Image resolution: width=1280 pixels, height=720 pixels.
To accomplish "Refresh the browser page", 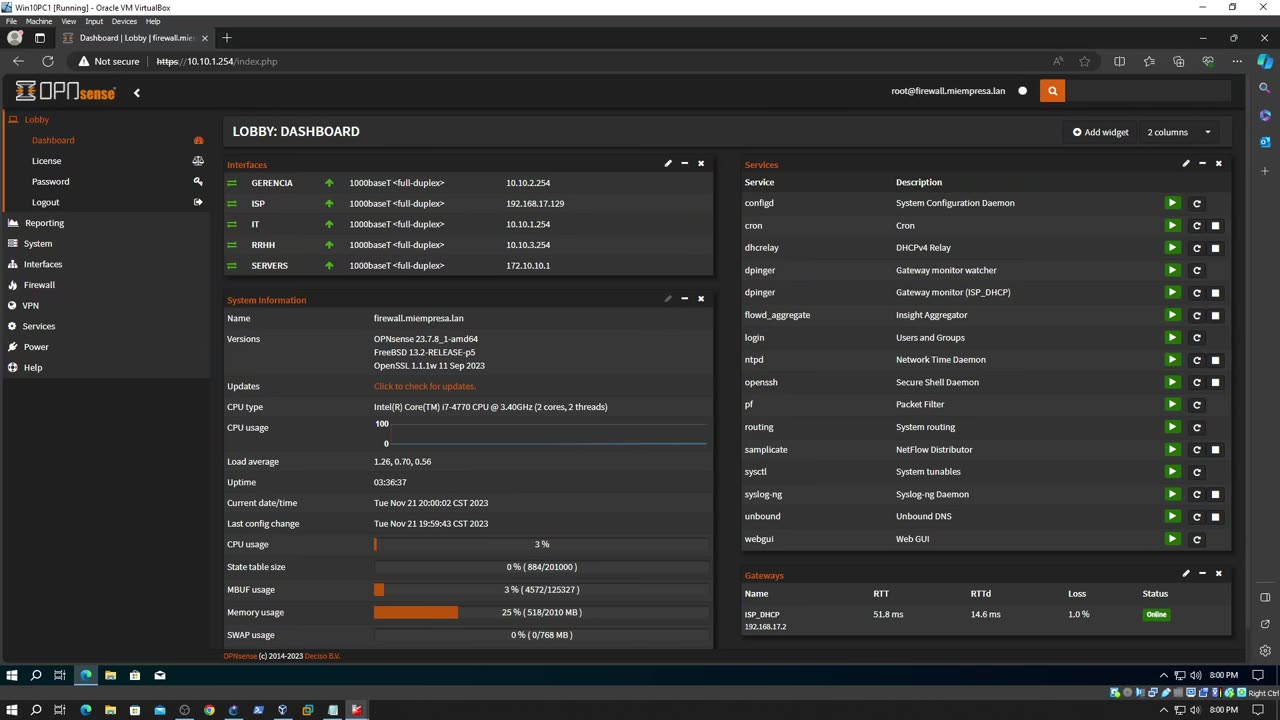I will (47, 61).
